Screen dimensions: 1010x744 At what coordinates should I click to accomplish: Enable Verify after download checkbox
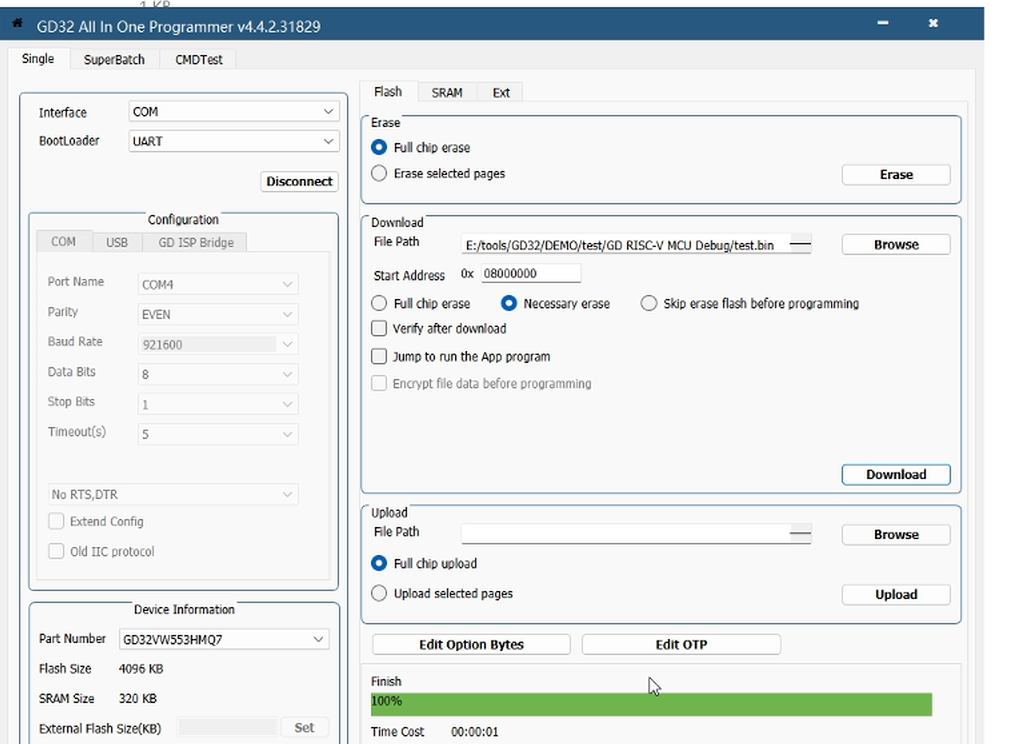click(379, 329)
